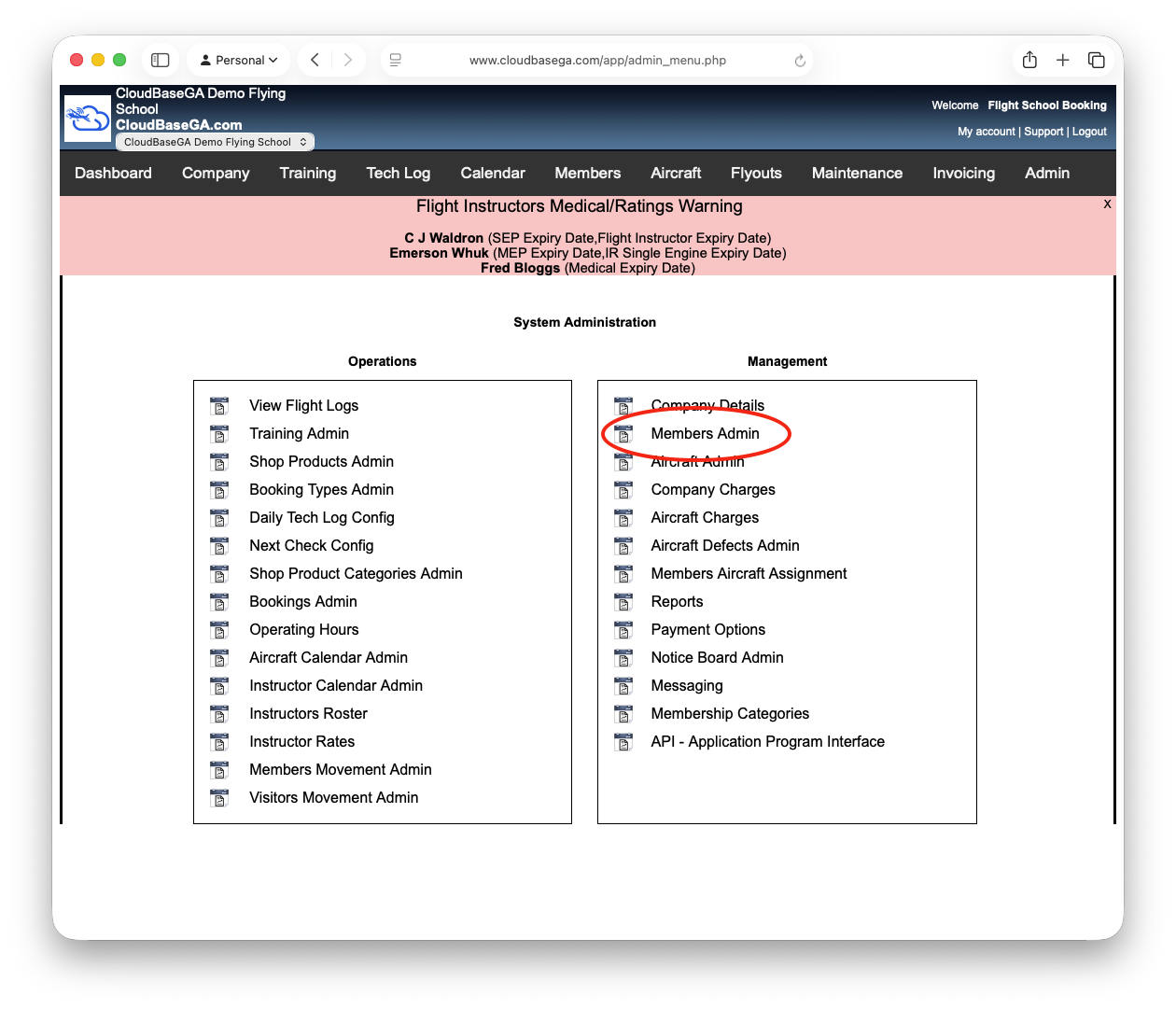Open the Dashboard menu
Image resolution: width=1176 pixels, height=1009 pixels.
pos(113,173)
